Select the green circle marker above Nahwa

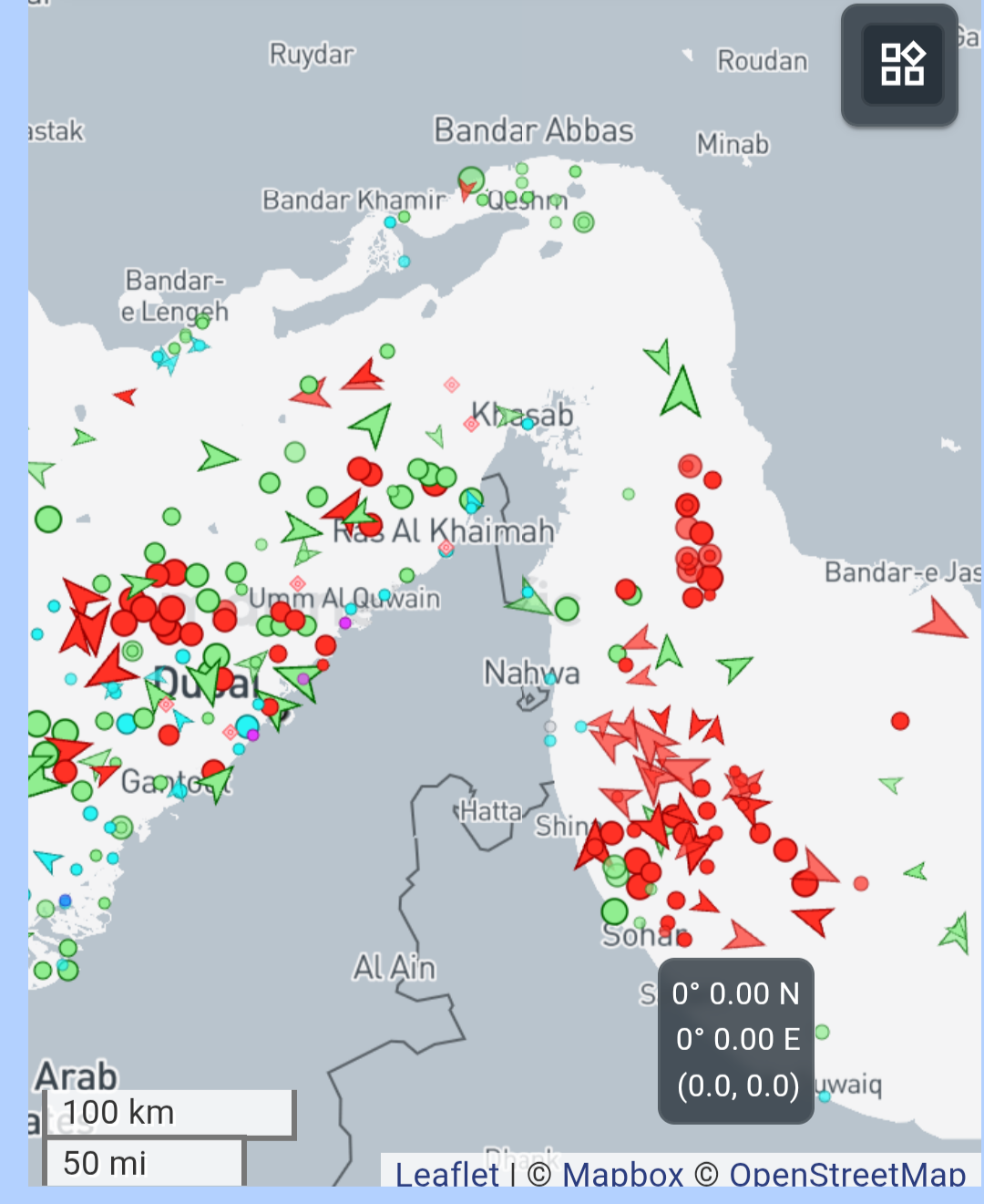point(567,609)
